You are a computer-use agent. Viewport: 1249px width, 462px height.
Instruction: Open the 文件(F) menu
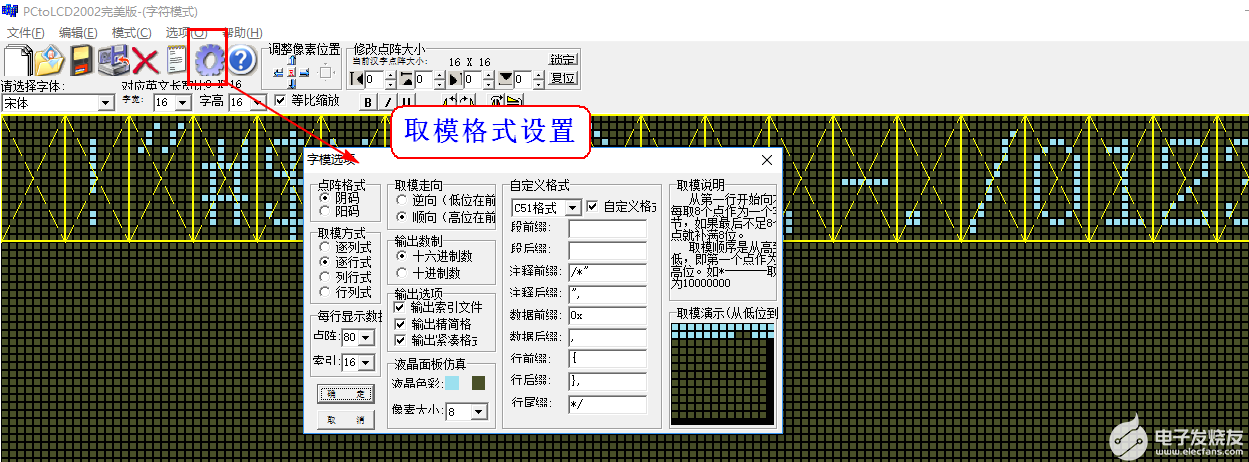pos(26,33)
